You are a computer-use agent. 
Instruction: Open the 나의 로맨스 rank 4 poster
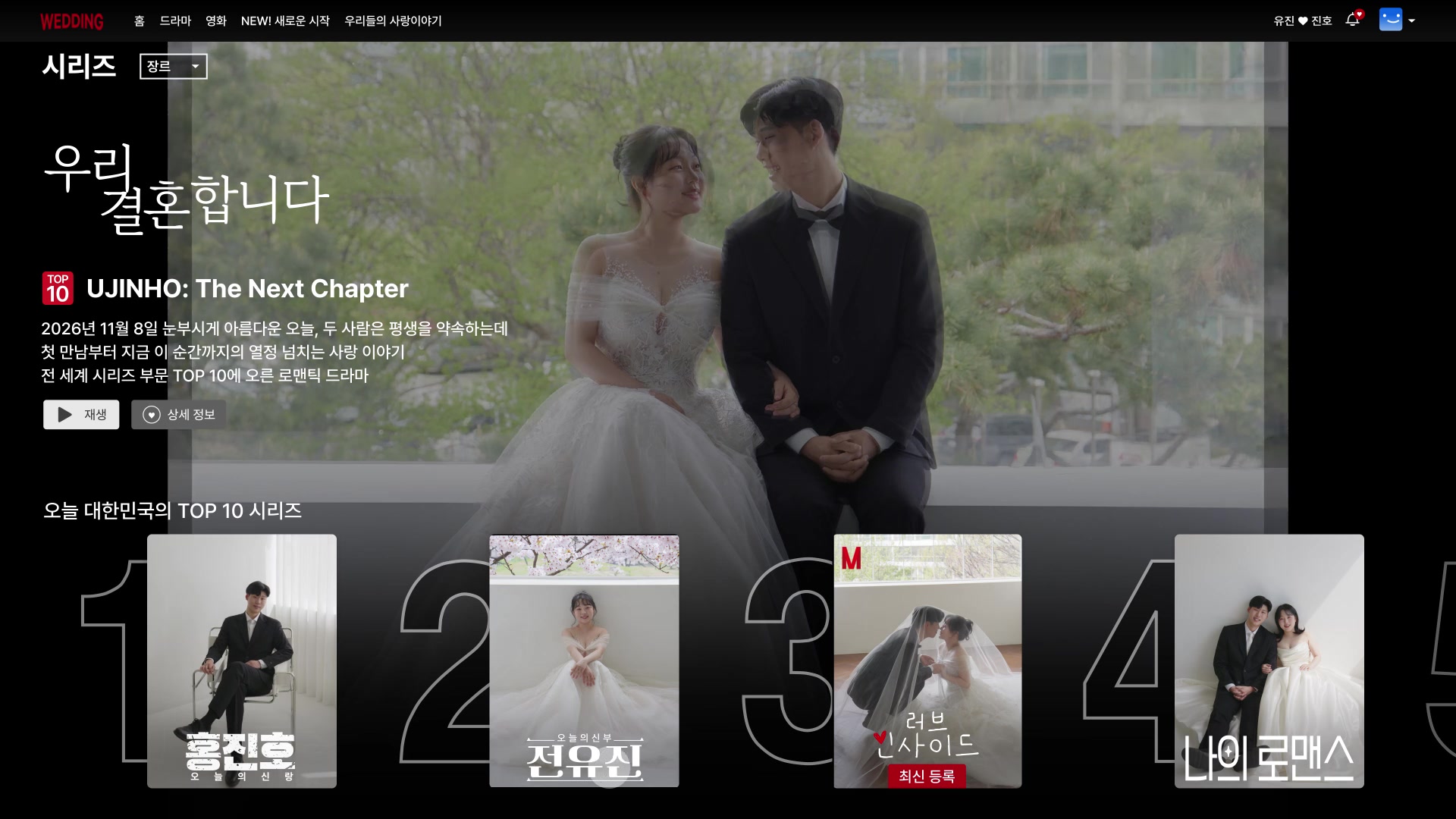tap(1269, 661)
